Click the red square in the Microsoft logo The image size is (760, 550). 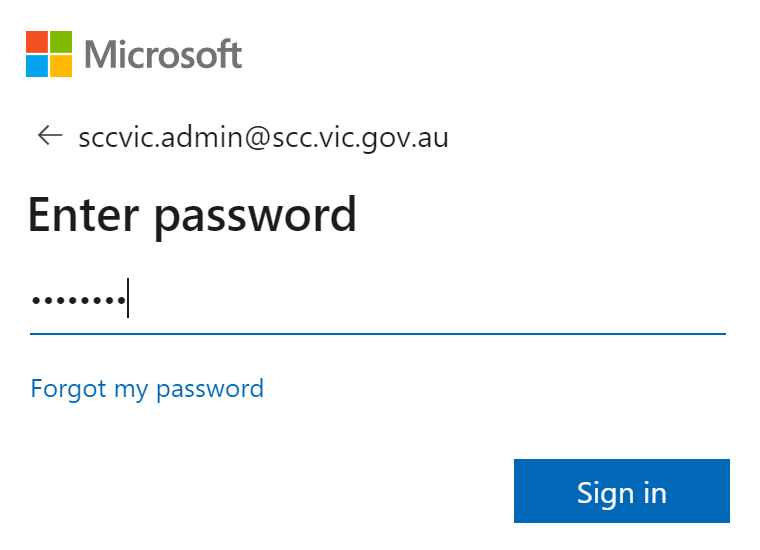[x=37, y=41]
